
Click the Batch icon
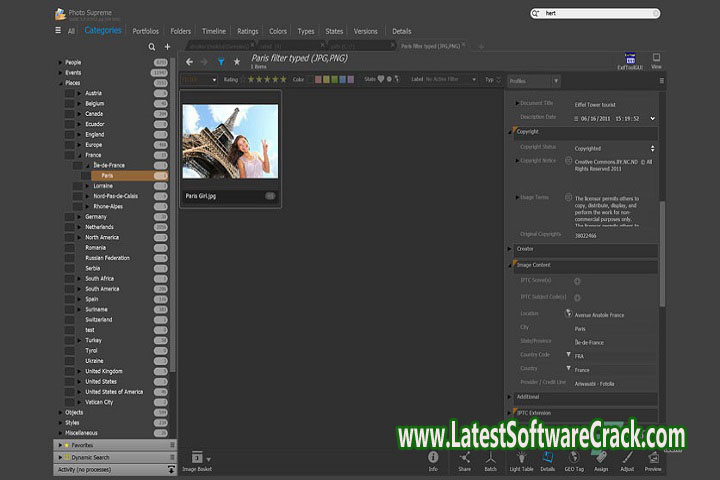[492, 459]
